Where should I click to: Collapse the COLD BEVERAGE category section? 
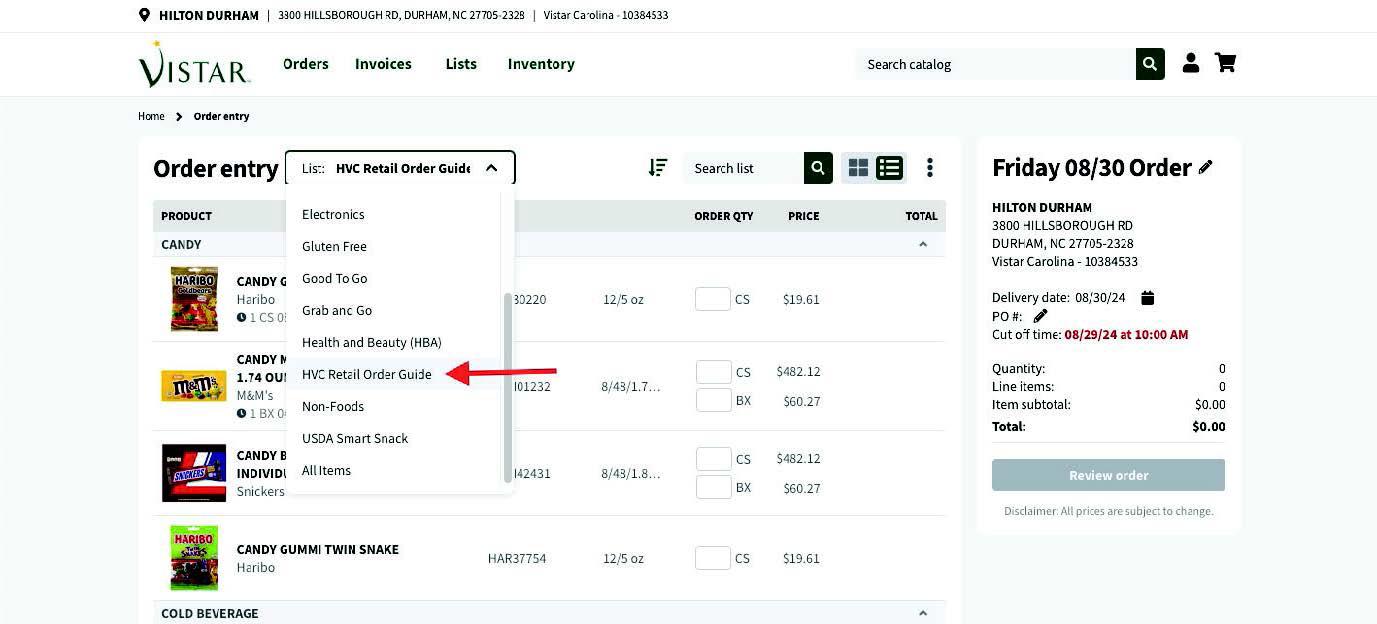923,613
